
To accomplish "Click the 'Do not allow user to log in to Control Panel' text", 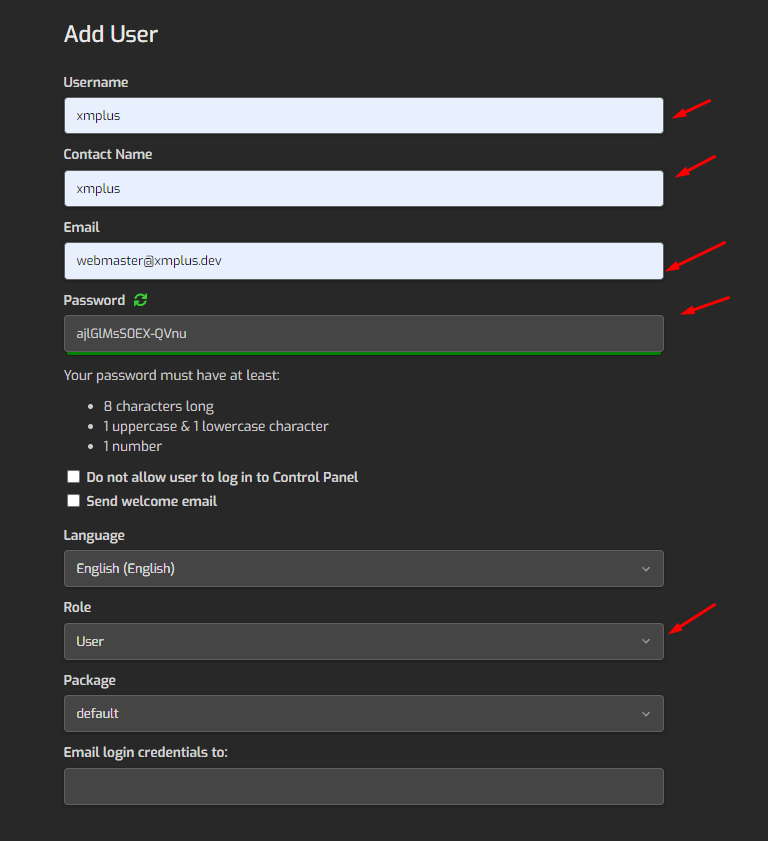I will point(222,477).
